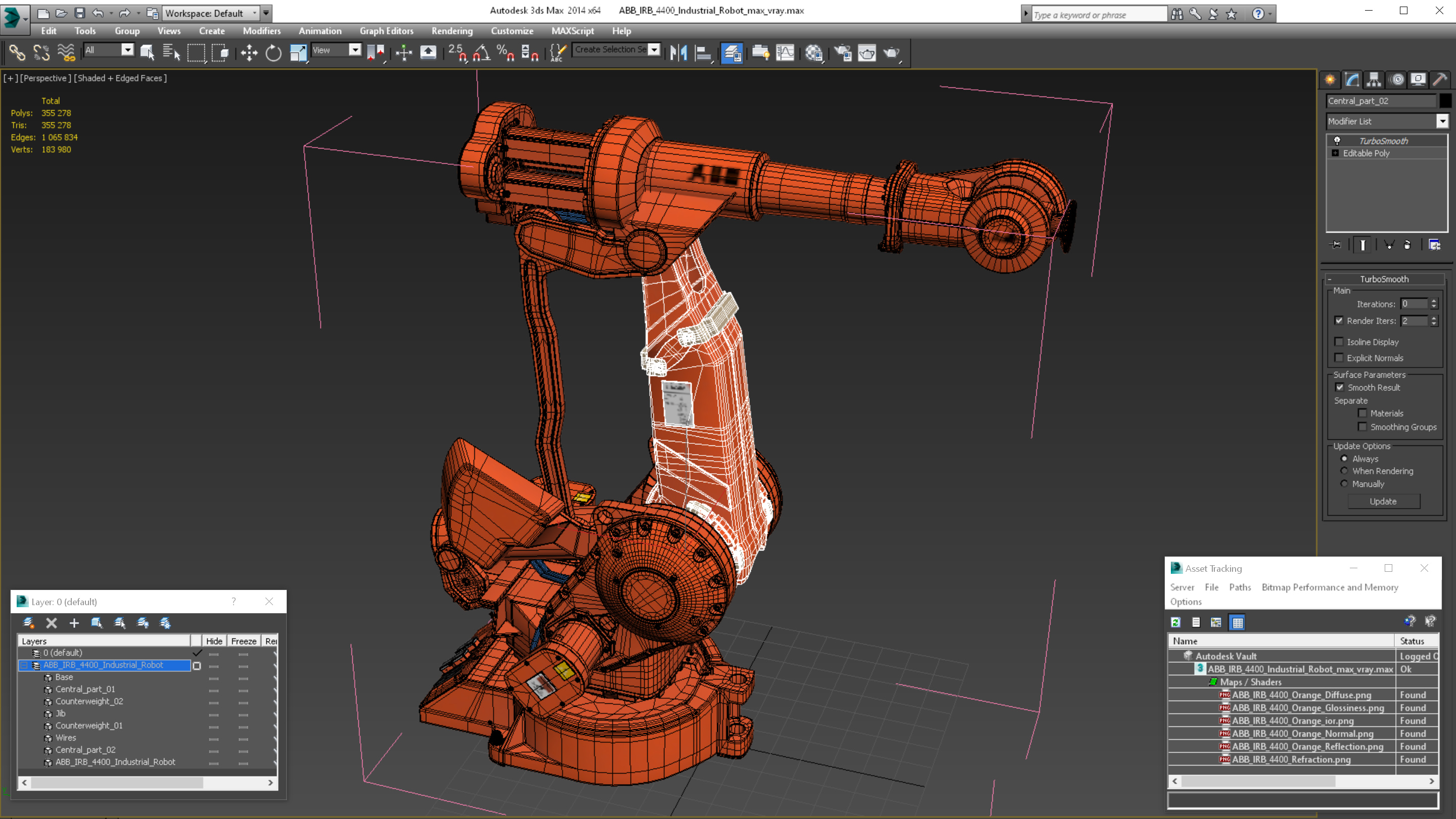Screen dimensions: 1456x819
Task: Click the Select and Link icon
Action: pos(17,53)
